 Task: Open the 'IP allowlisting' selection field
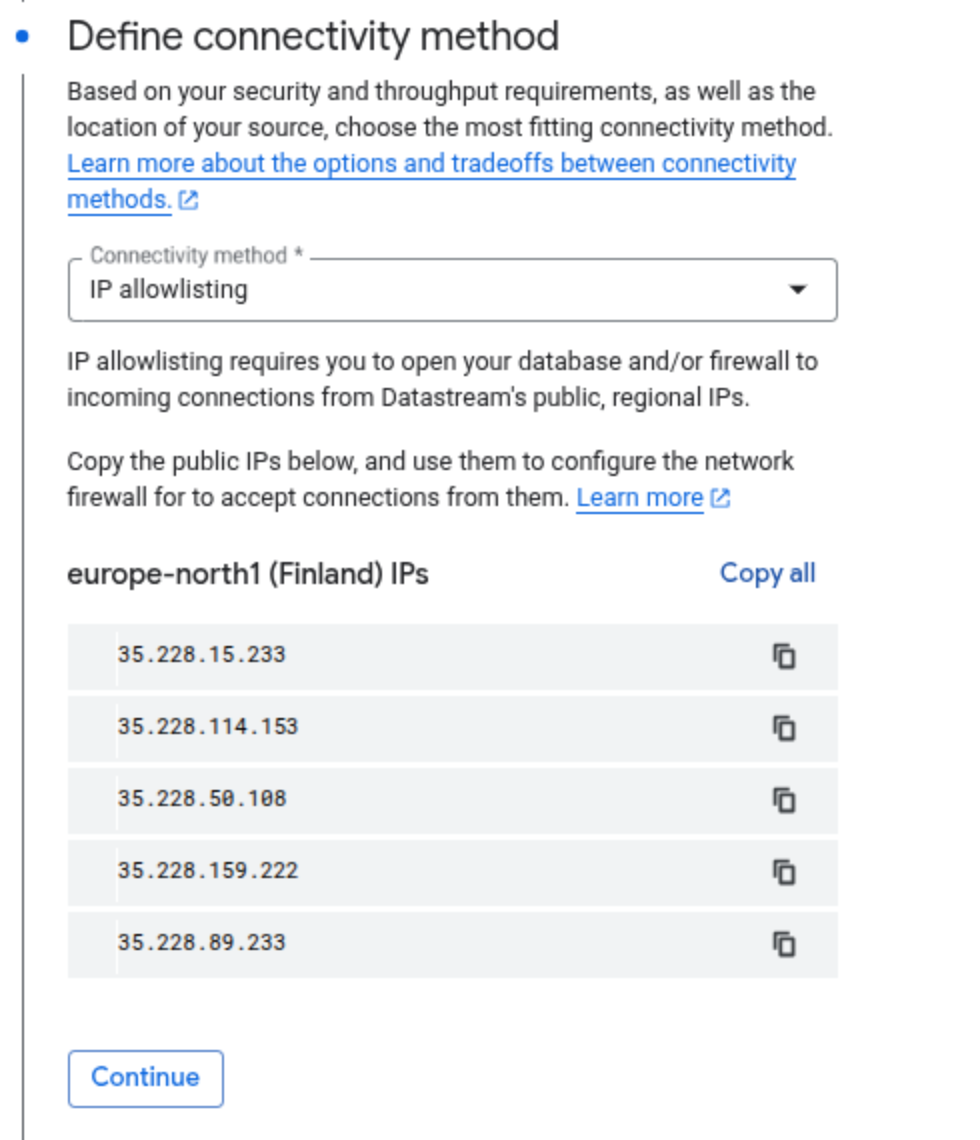tap(452, 289)
